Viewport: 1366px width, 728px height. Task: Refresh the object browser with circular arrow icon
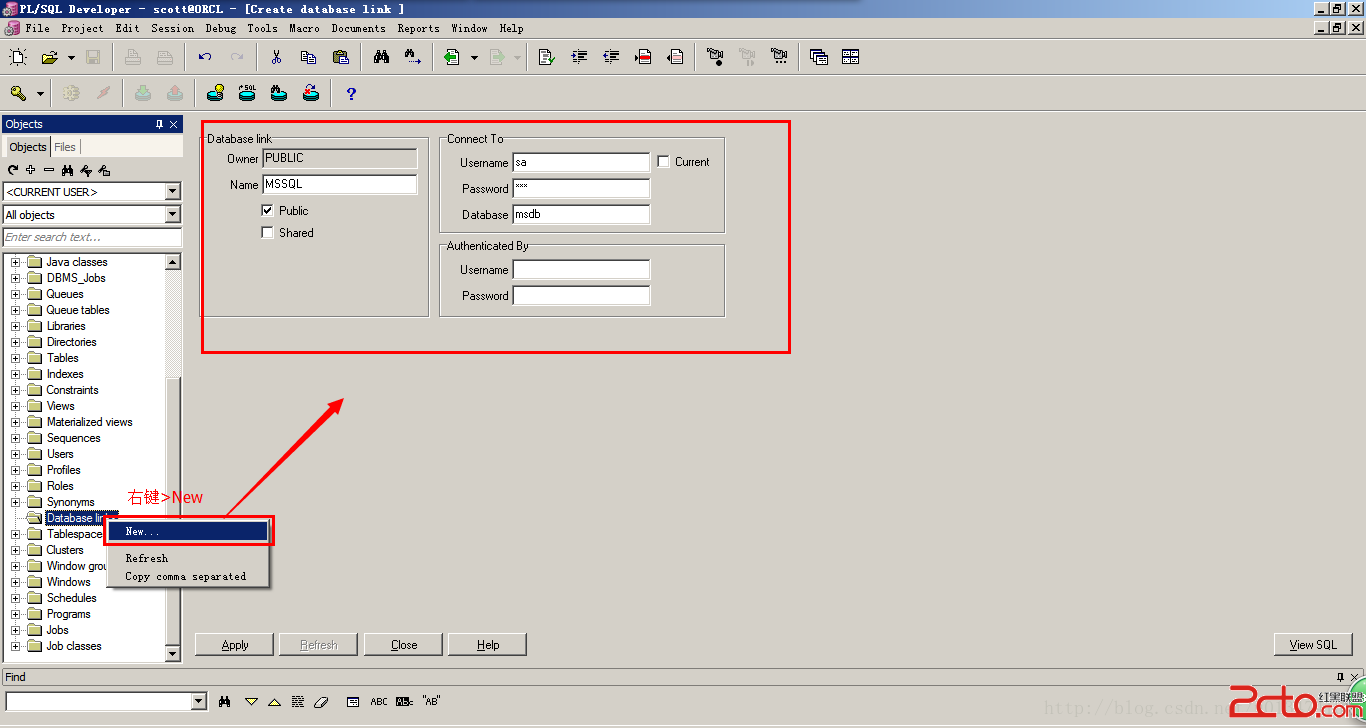click(x=14, y=170)
